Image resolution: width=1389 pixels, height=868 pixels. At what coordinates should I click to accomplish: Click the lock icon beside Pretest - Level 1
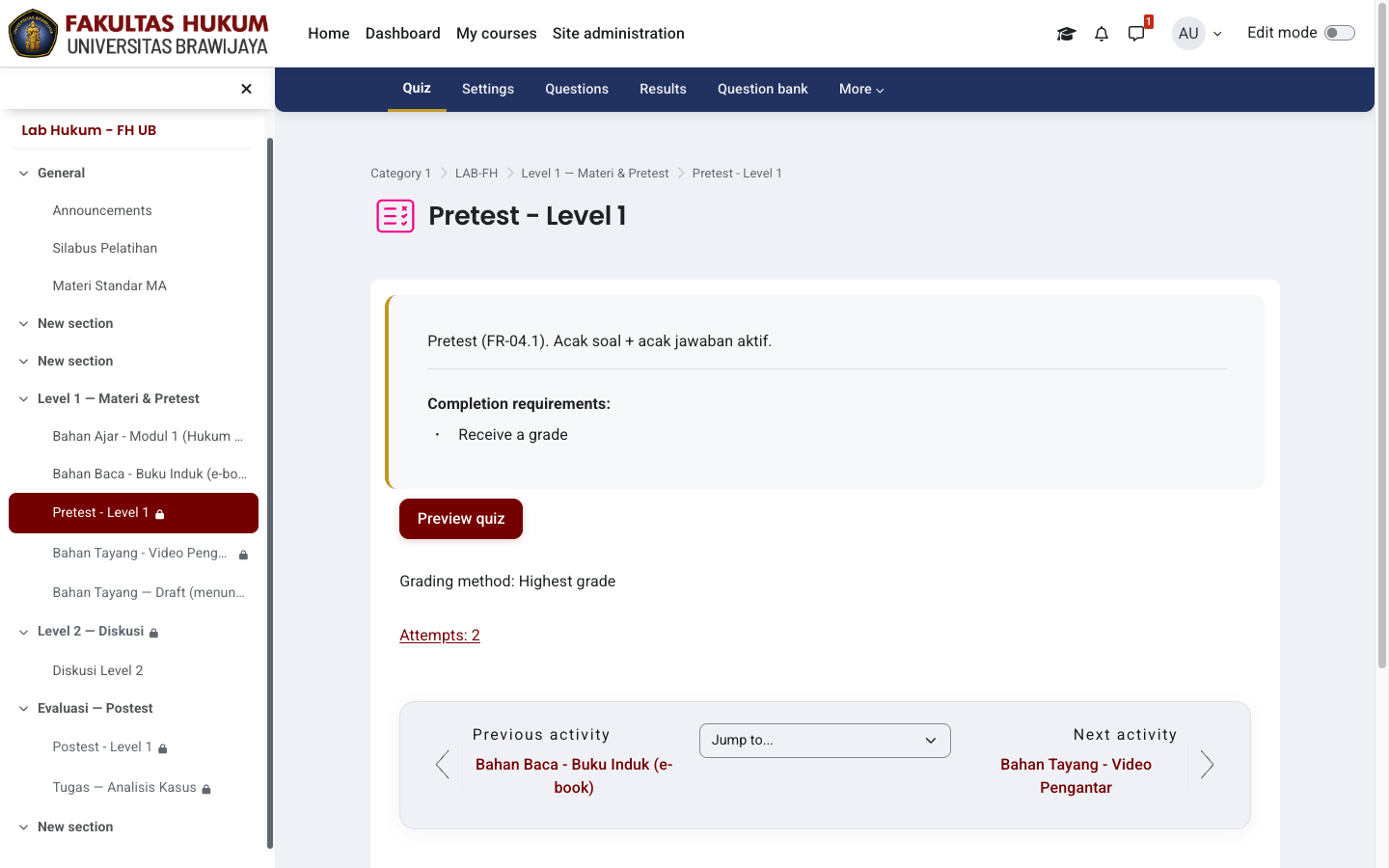click(160, 514)
